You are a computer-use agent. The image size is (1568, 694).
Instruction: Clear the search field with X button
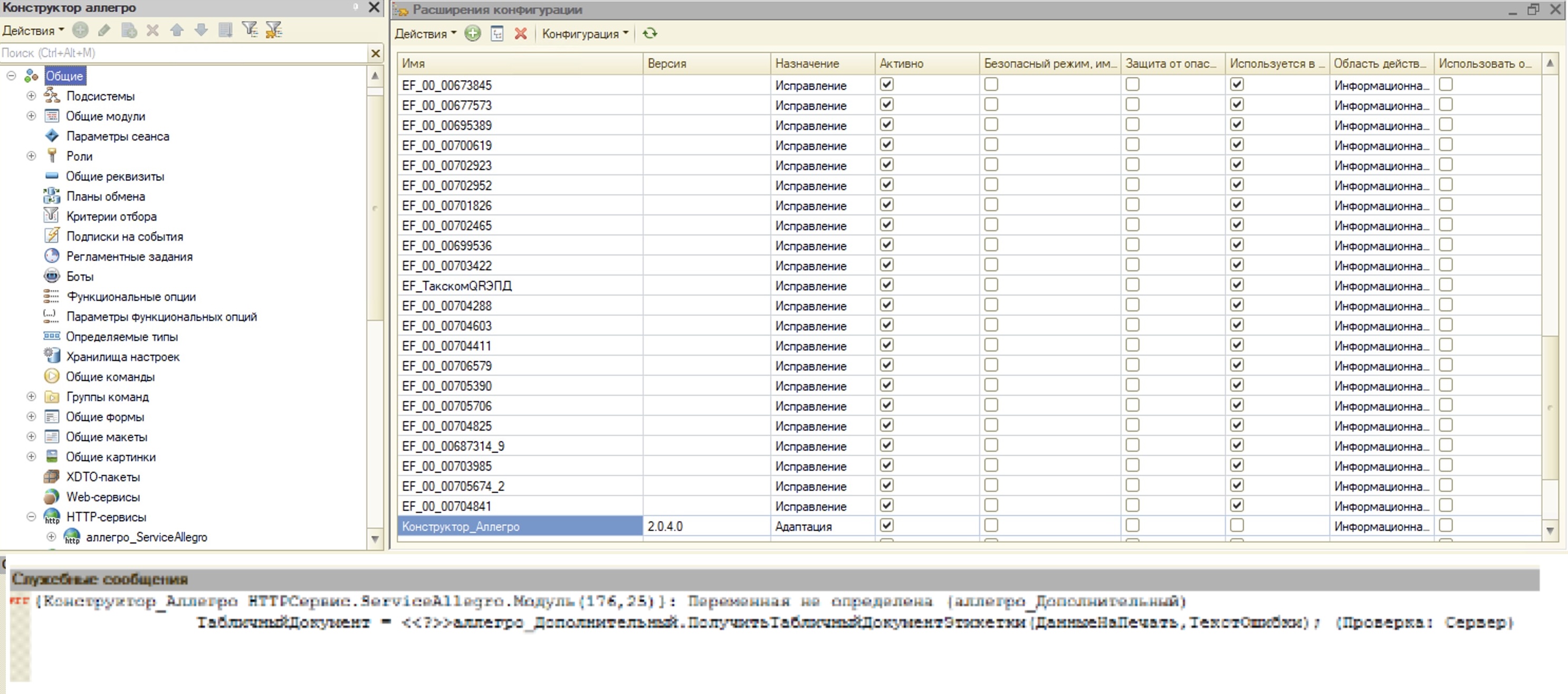pyautogui.click(x=376, y=54)
